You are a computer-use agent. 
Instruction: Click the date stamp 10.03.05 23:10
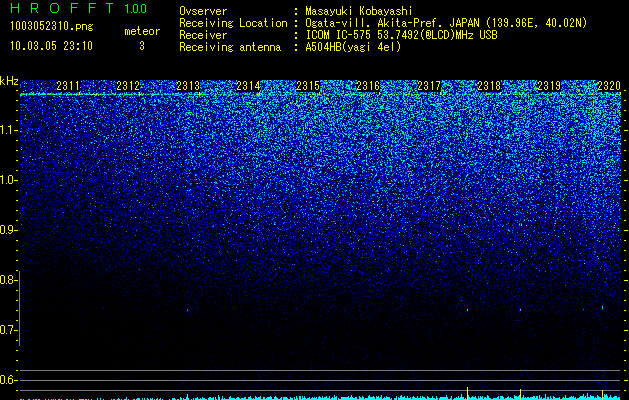51,46
